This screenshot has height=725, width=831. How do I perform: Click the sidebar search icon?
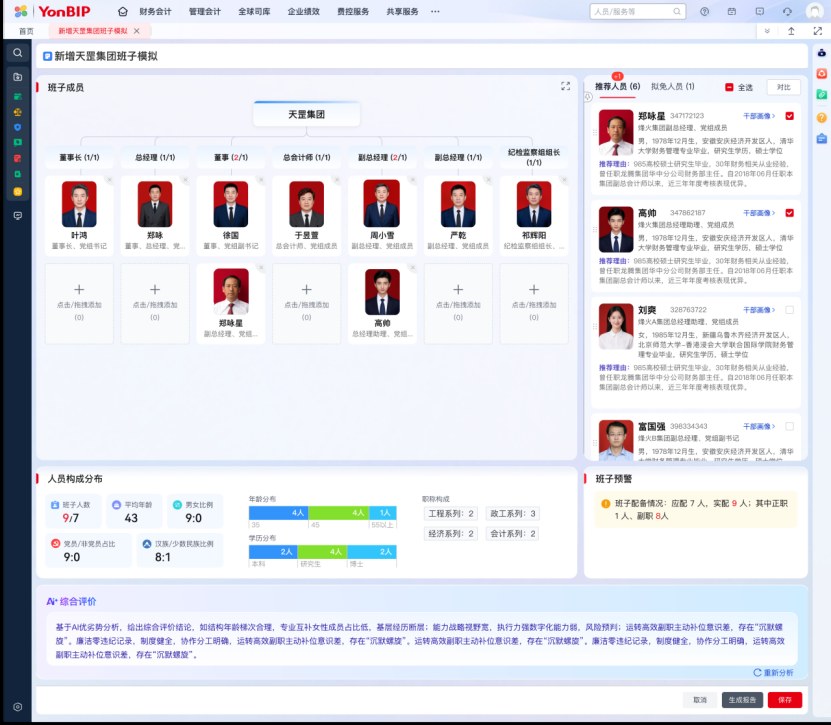(17, 52)
